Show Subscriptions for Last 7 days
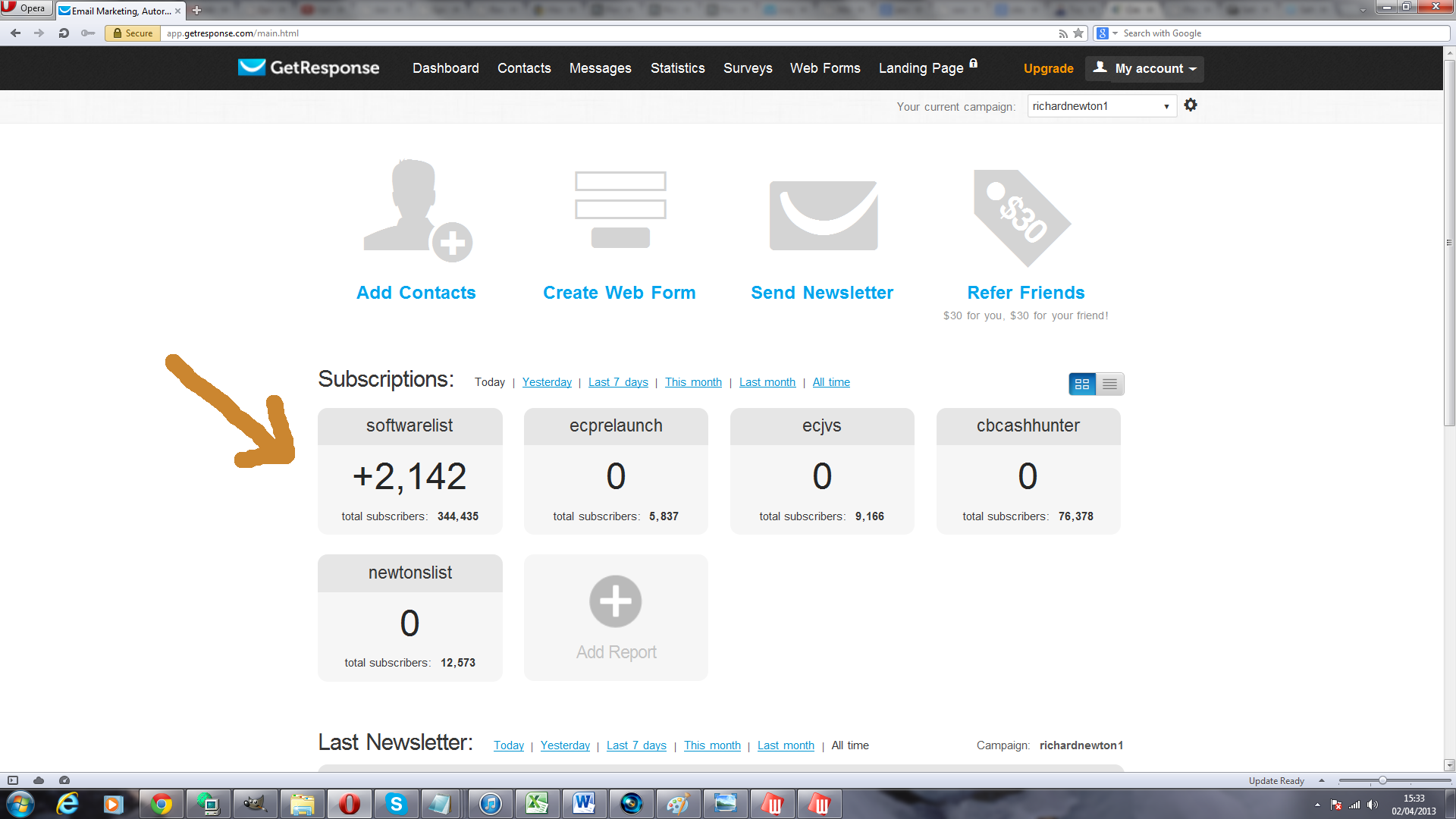 618,382
